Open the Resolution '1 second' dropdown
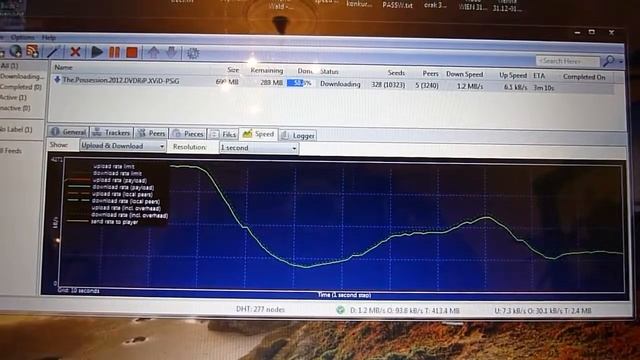Image resolution: width=640 pixels, height=360 pixels. pyautogui.click(x=258, y=147)
